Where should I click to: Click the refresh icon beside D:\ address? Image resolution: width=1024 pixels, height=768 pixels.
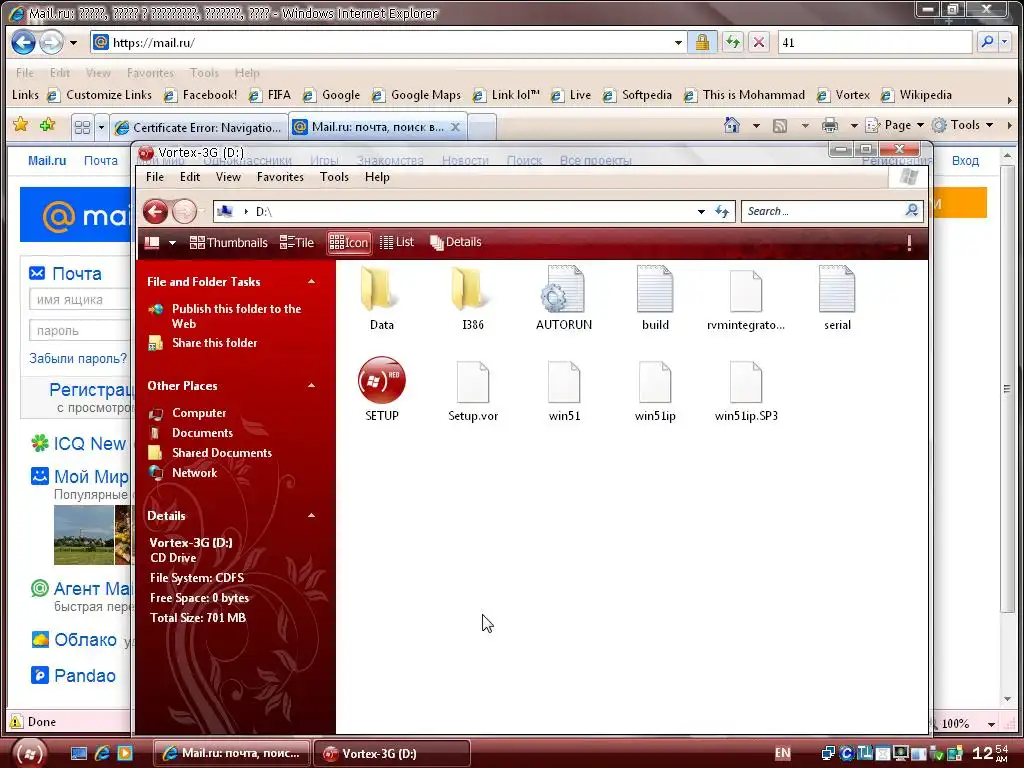[x=722, y=211]
